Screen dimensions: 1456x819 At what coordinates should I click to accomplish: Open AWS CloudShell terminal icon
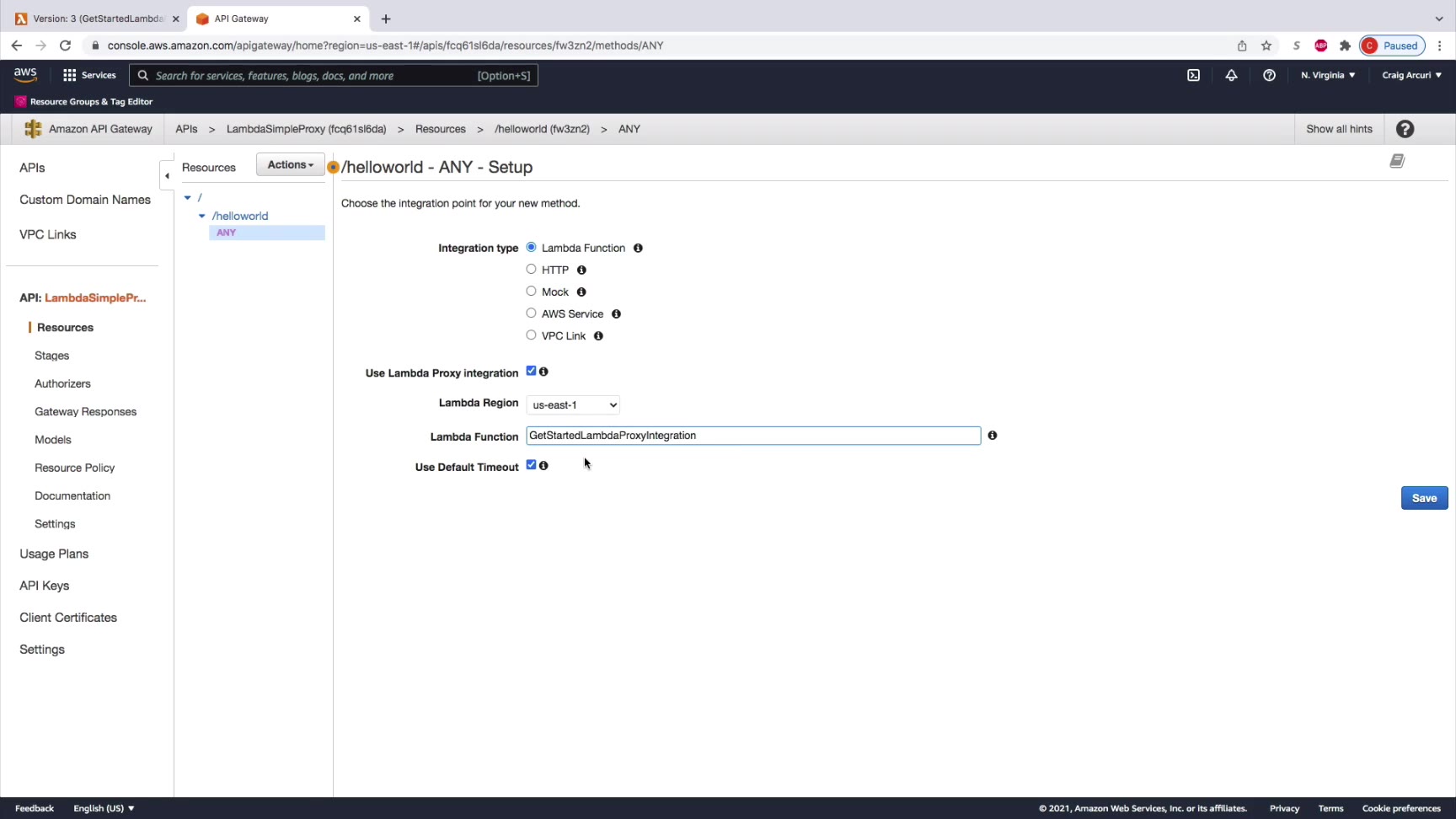pos(1193,75)
